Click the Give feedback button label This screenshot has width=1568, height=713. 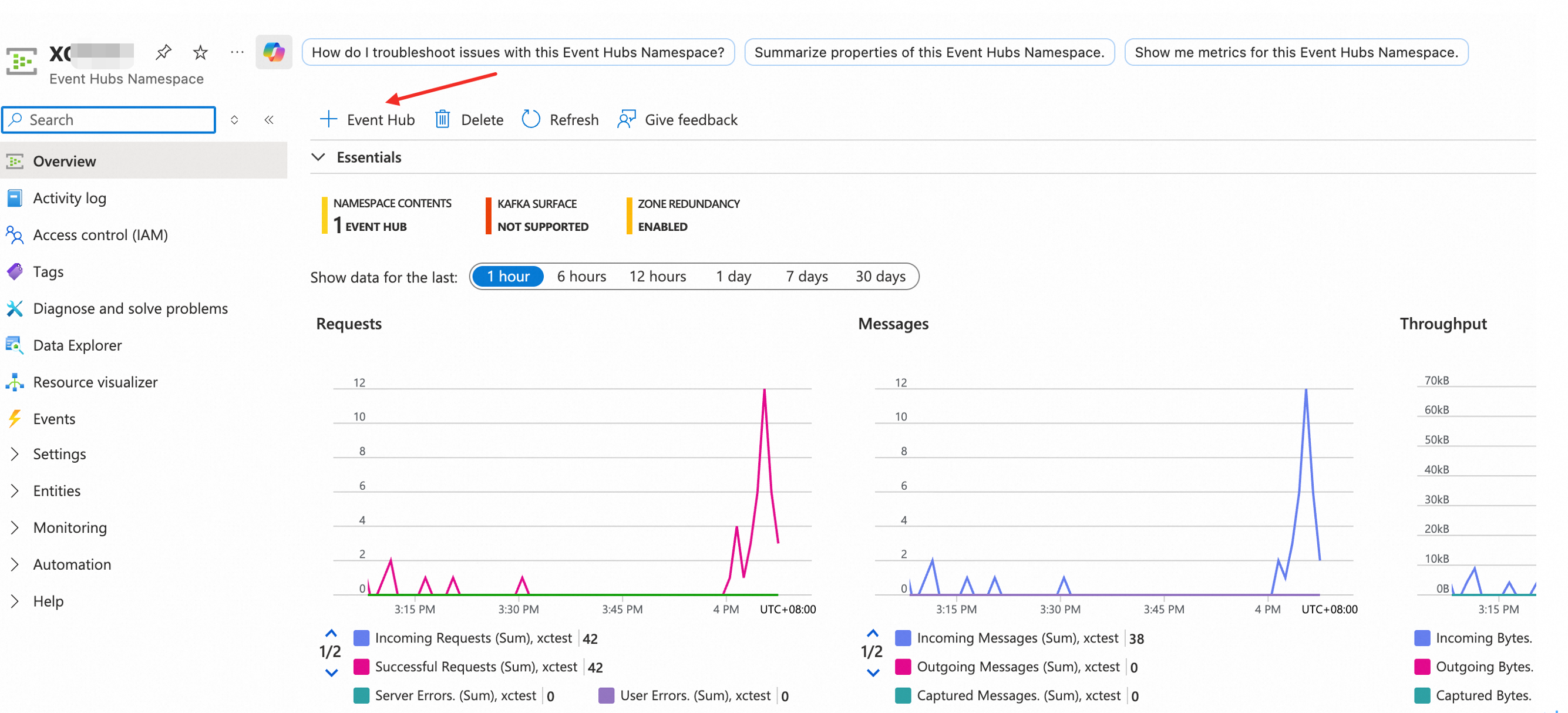coord(691,120)
